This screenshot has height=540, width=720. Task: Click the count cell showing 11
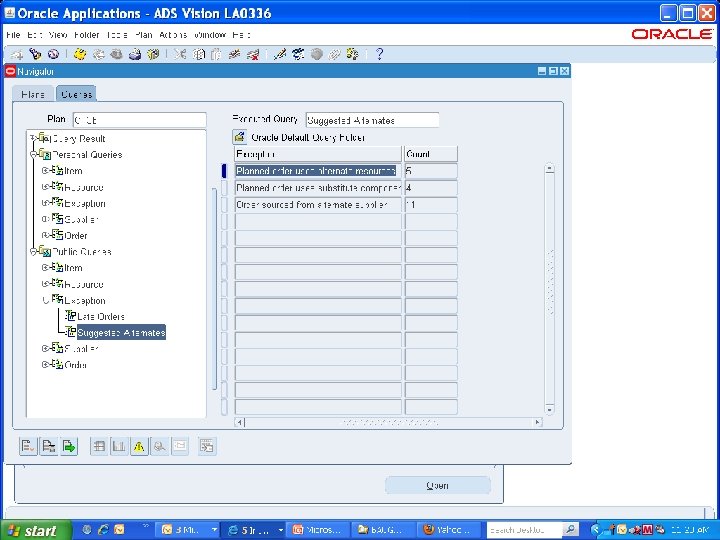(x=431, y=205)
